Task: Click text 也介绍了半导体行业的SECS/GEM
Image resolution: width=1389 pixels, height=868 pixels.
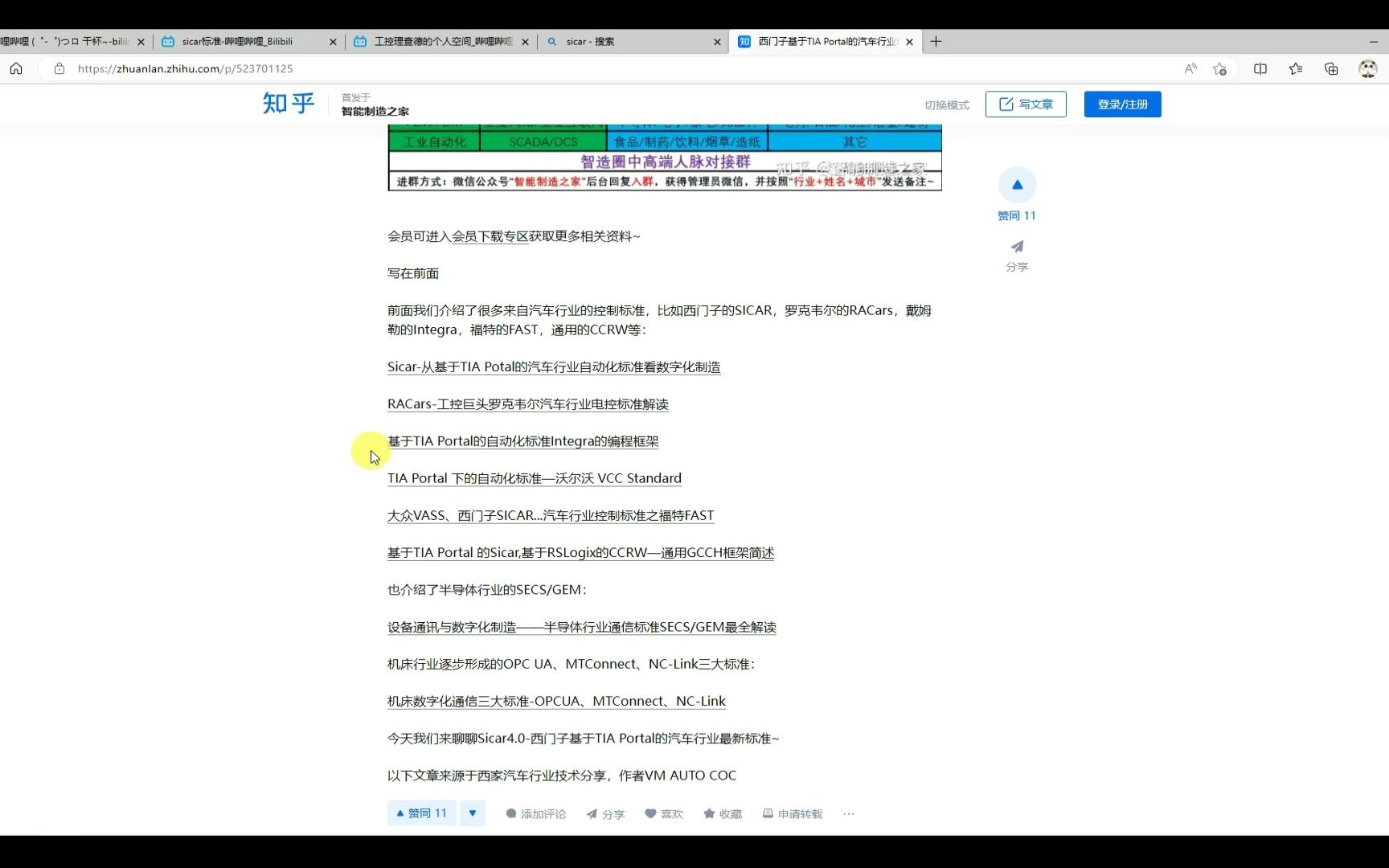Action: (486, 590)
